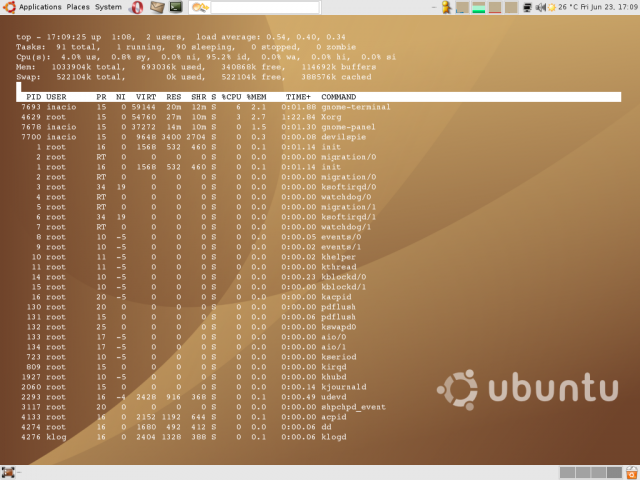Click the Deskbar search magnifier icon
640x480 pixels.
click(200, 7)
